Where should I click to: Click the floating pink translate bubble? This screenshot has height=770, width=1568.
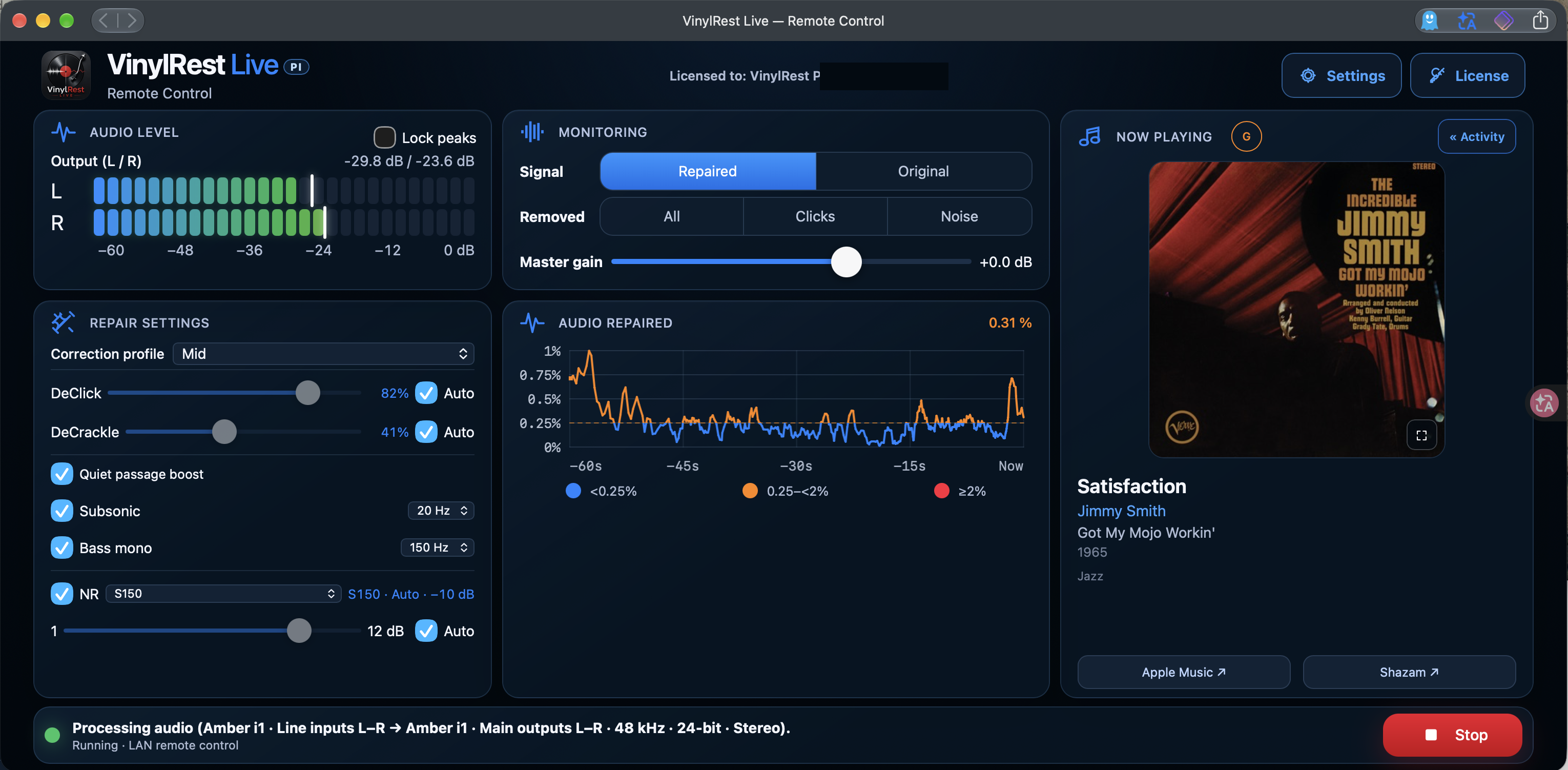(x=1544, y=402)
